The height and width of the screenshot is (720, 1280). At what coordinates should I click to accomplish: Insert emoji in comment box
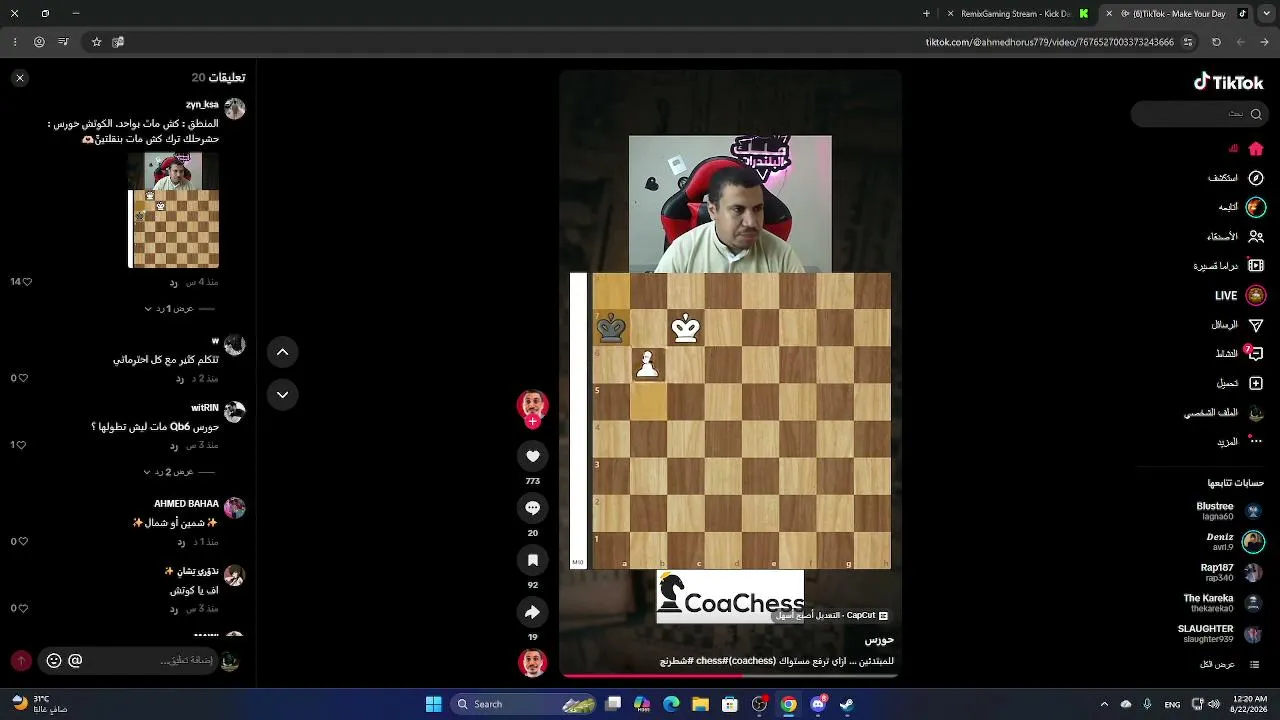point(54,660)
